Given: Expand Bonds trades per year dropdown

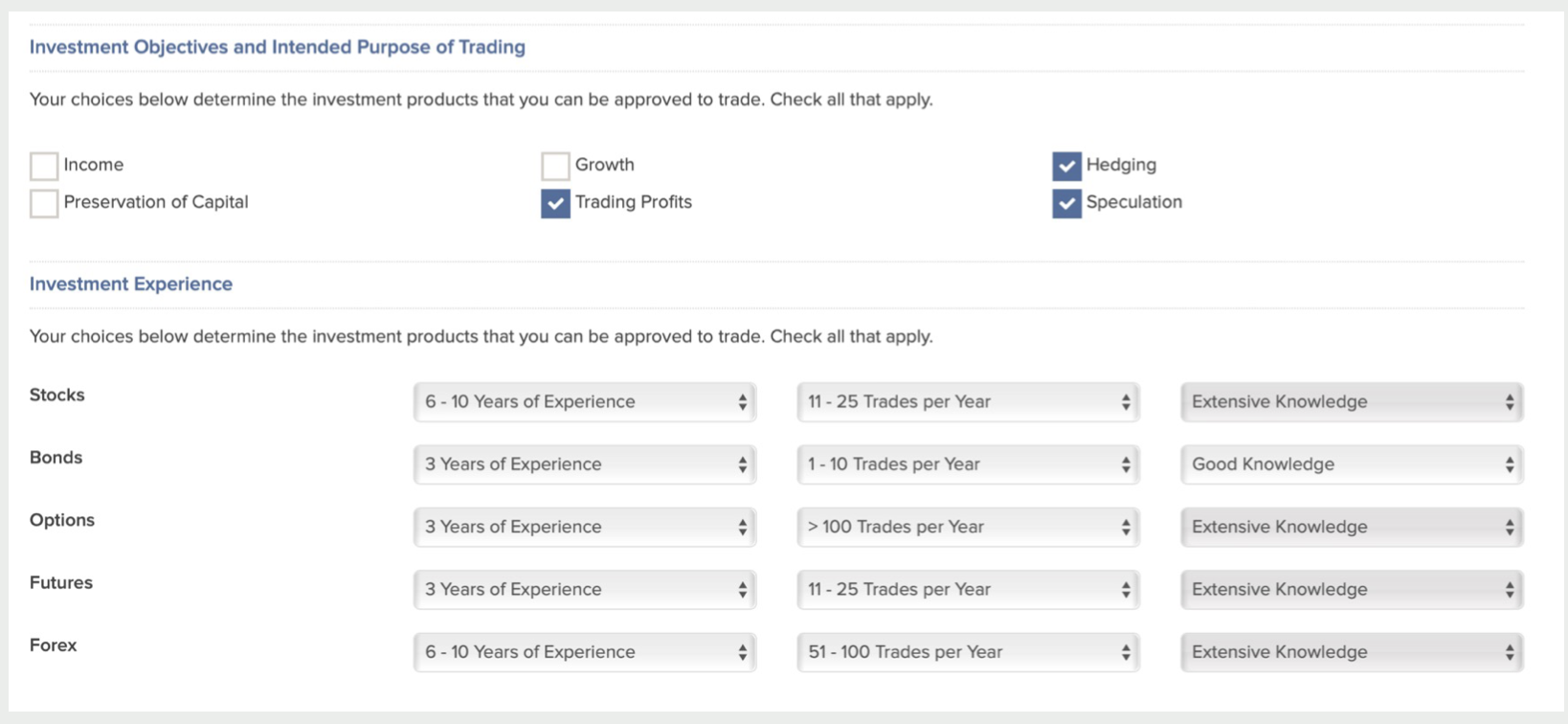Looking at the screenshot, I should [x=968, y=464].
